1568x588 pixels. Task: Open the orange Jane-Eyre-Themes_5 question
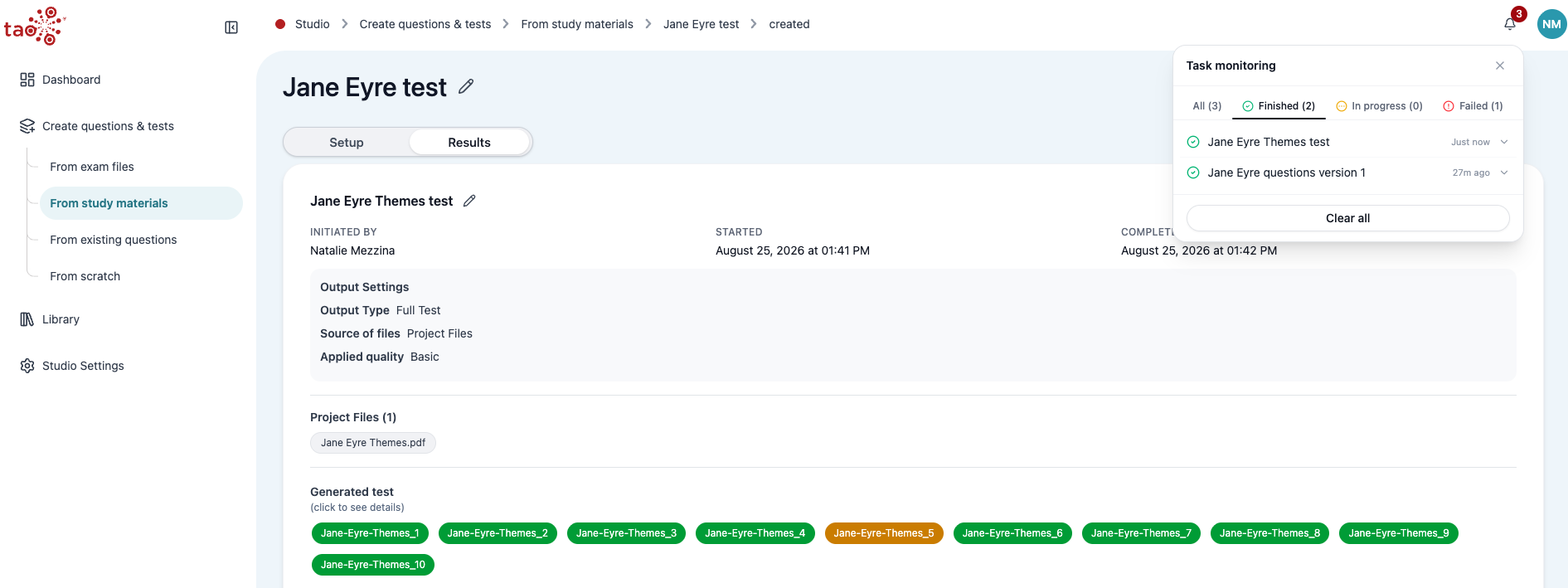(x=884, y=533)
